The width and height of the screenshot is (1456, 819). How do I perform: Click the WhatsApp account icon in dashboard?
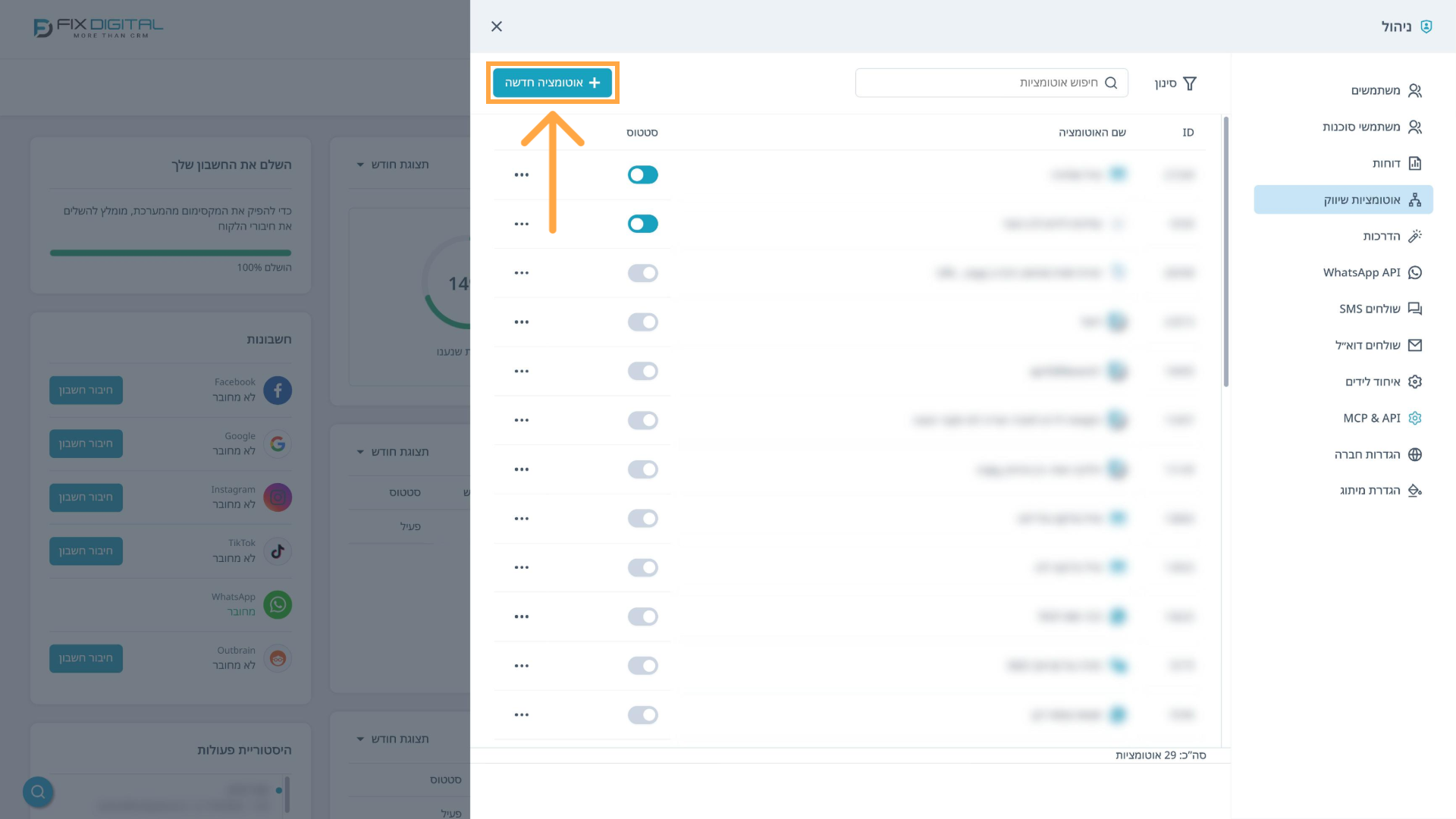click(x=278, y=605)
